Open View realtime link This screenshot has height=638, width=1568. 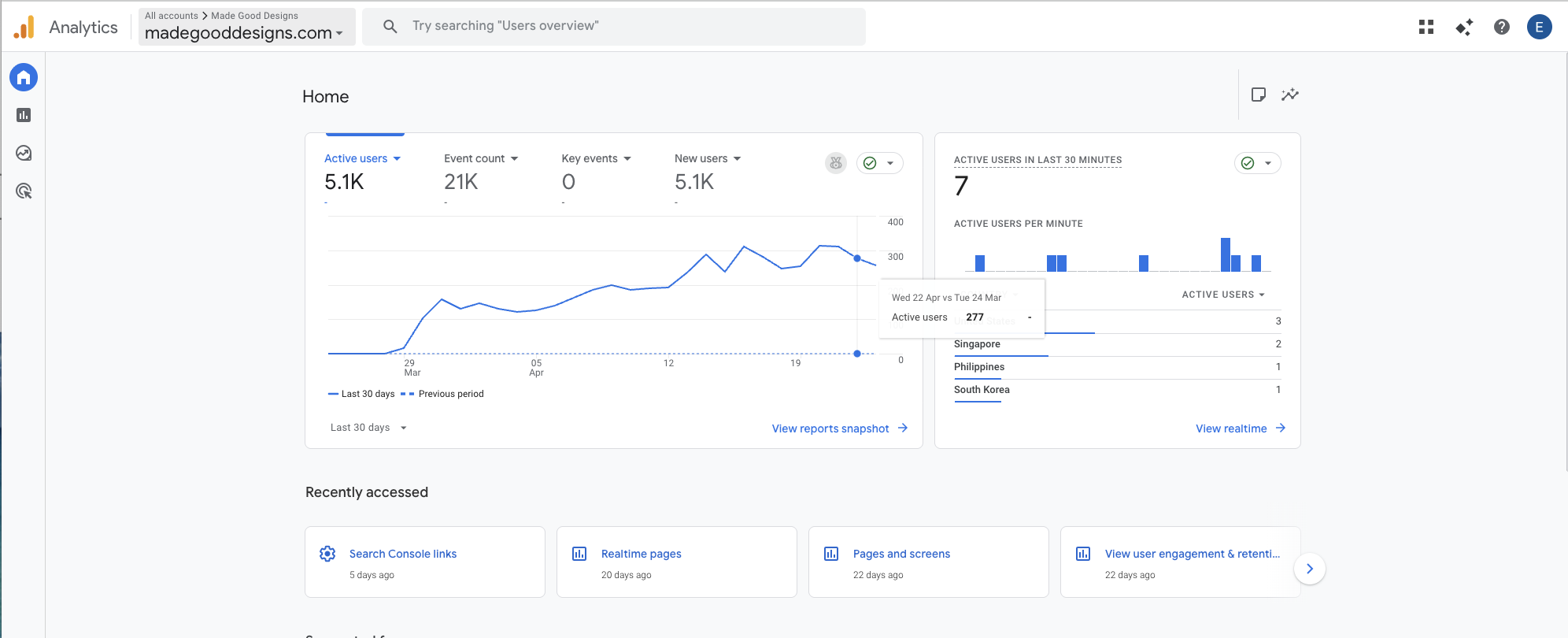tap(1231, 428)
